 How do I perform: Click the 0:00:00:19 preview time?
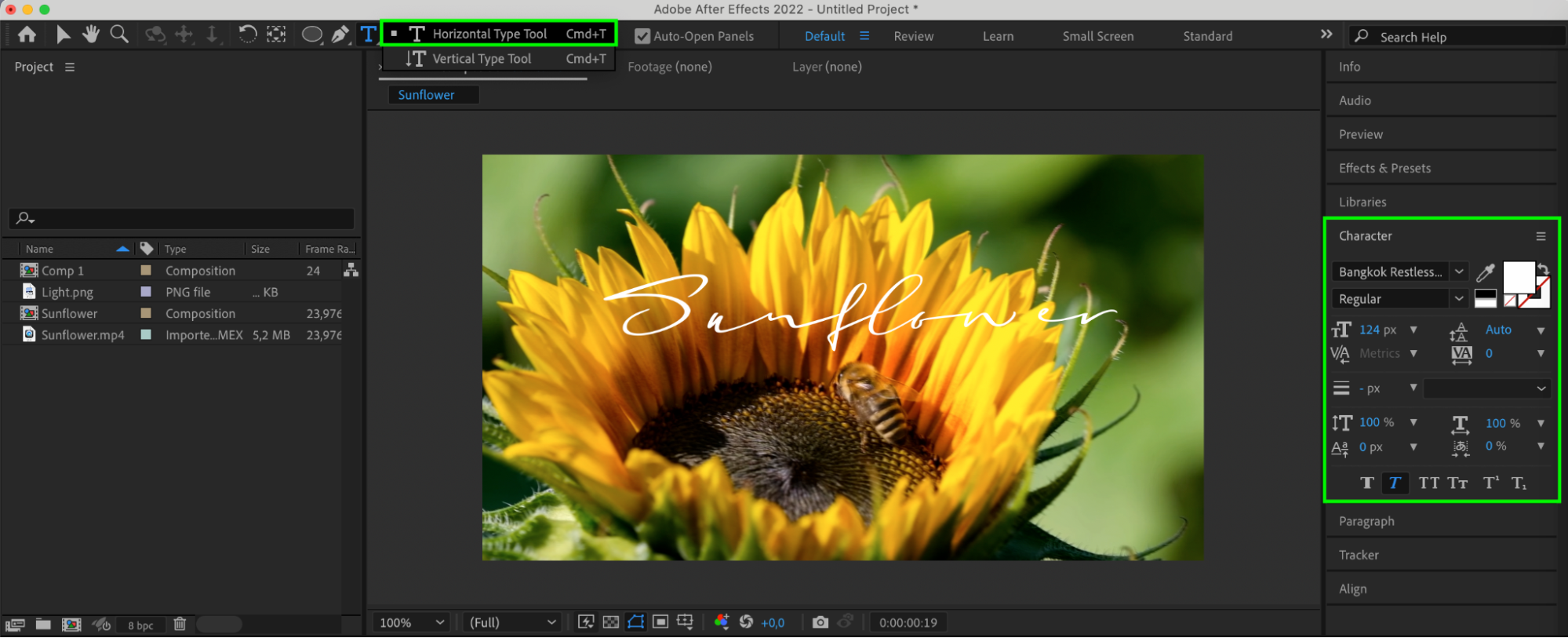908,623
